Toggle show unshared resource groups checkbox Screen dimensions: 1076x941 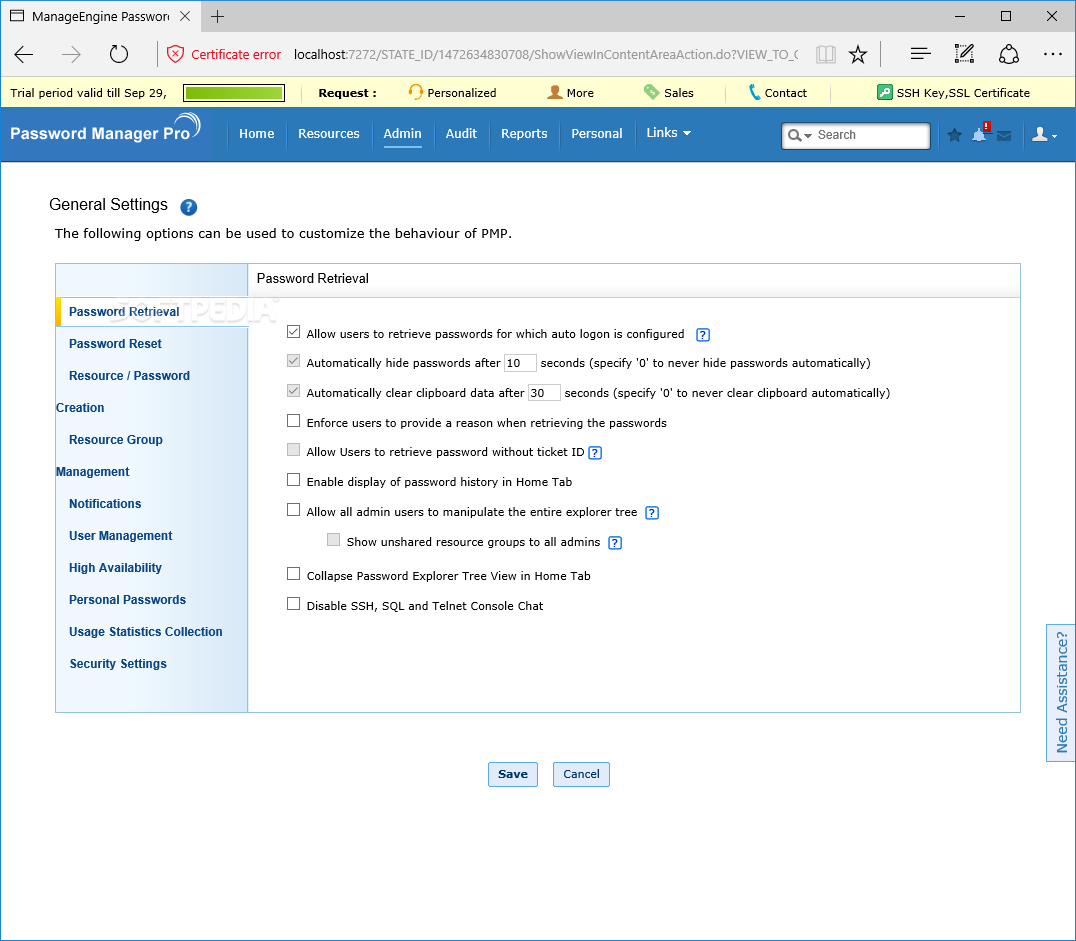334,540
